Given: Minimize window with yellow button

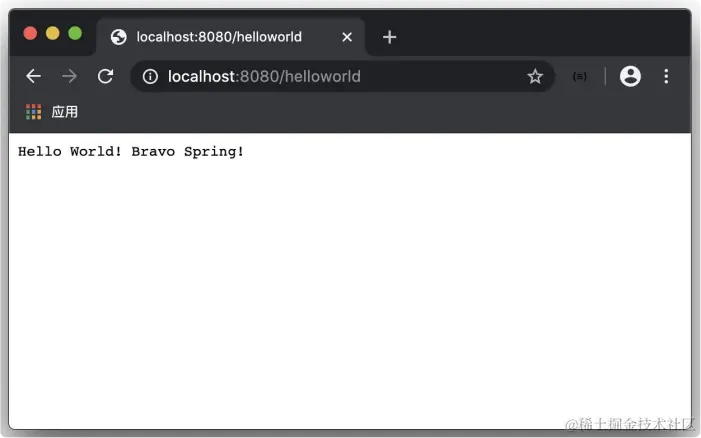Looking at the screenshot, I should [x=52, y=33].
